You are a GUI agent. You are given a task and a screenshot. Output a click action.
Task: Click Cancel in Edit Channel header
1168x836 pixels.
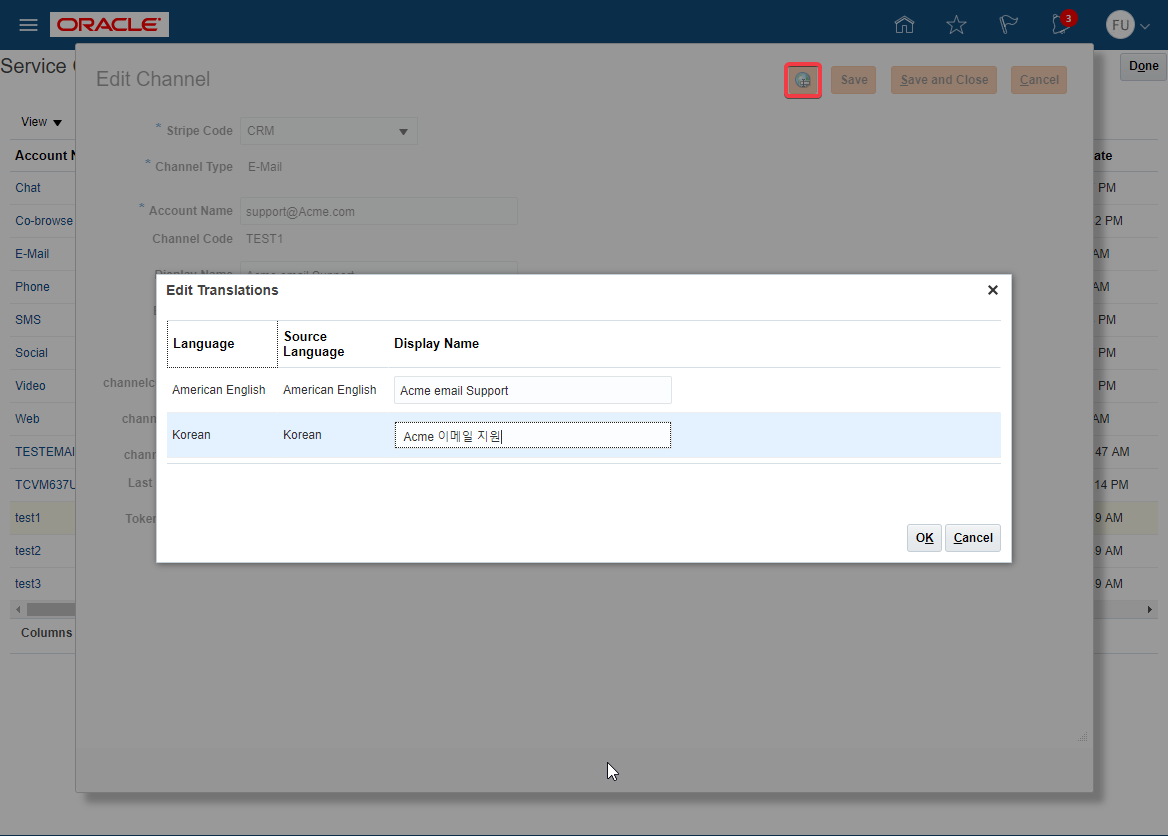click(1038, 80)
